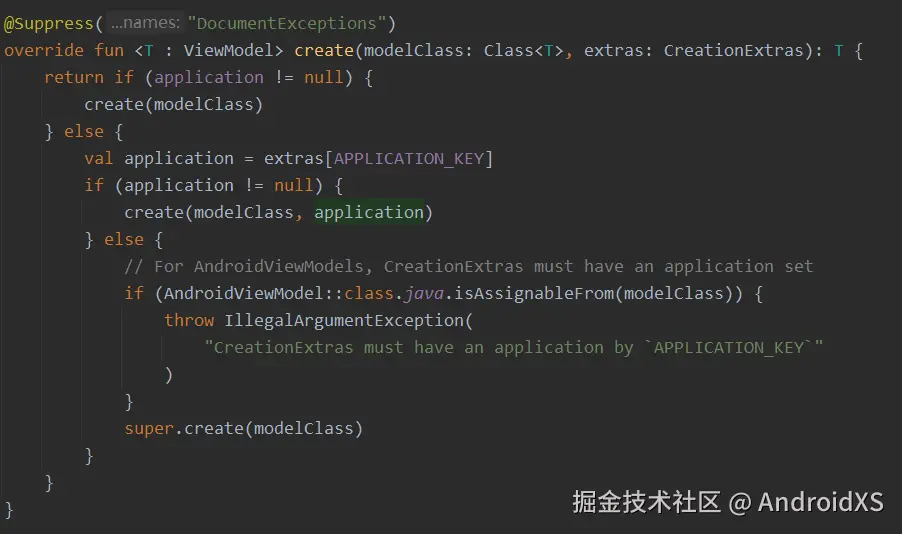Image resolution: width=902 pixels, height=534 pixels.
Task: Click the ...names: parameter hint
Action: [146, 22]
